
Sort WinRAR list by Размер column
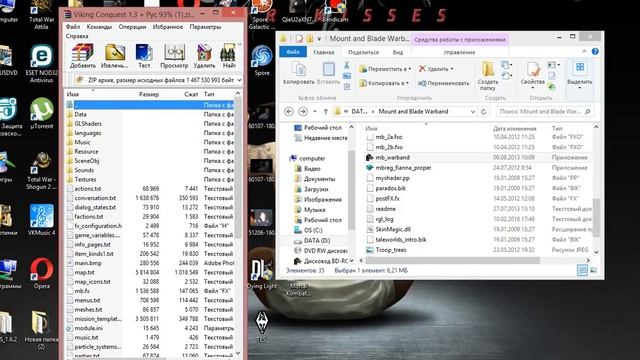149,94
